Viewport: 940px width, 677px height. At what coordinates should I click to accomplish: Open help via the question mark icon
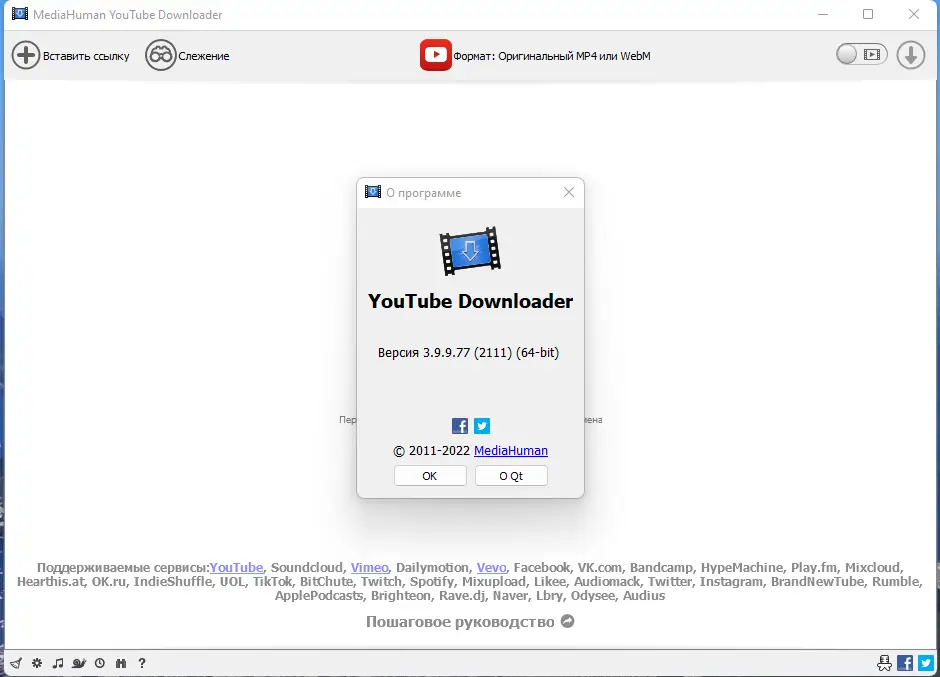point(141,663)
